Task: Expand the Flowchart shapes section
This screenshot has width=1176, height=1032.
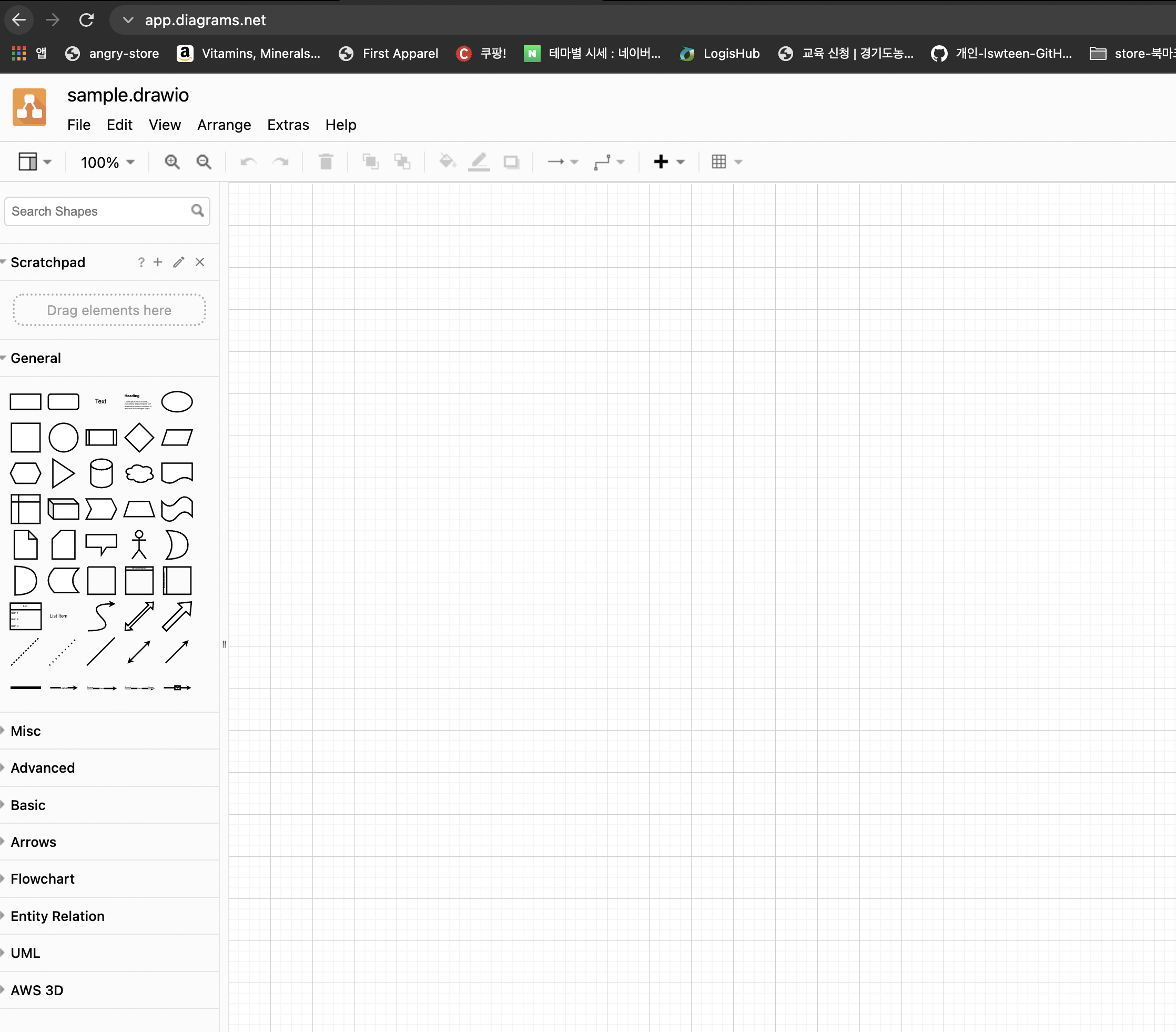Action: (43, 879)
